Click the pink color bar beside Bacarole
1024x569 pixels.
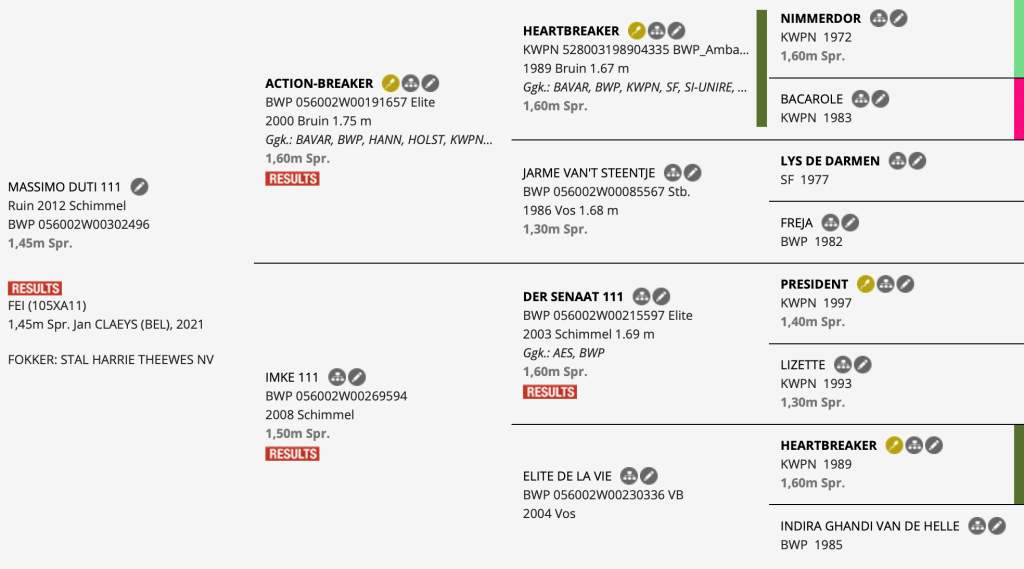[x=1018, y=108]
